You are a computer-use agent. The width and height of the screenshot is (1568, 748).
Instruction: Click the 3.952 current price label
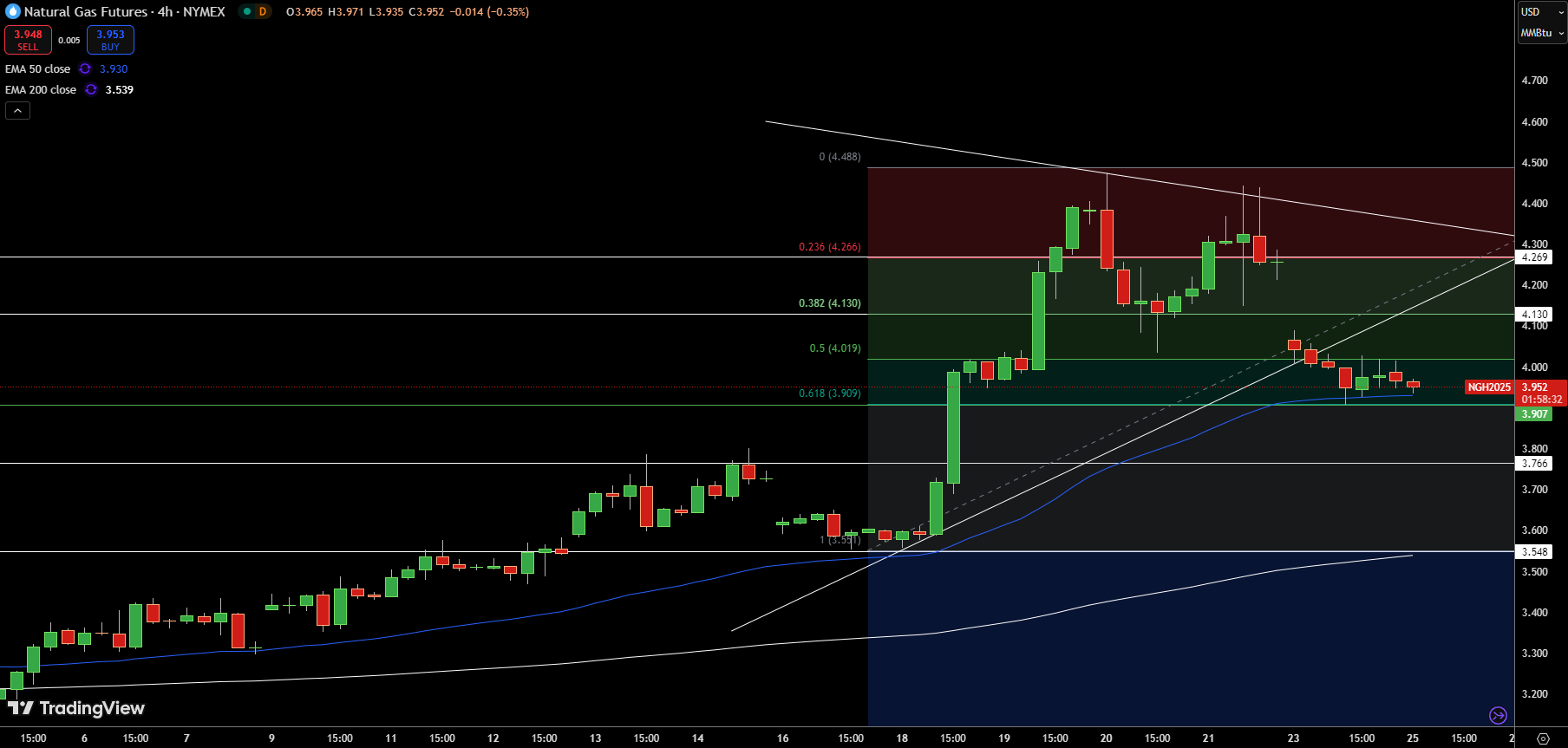tap(1535, 387)
